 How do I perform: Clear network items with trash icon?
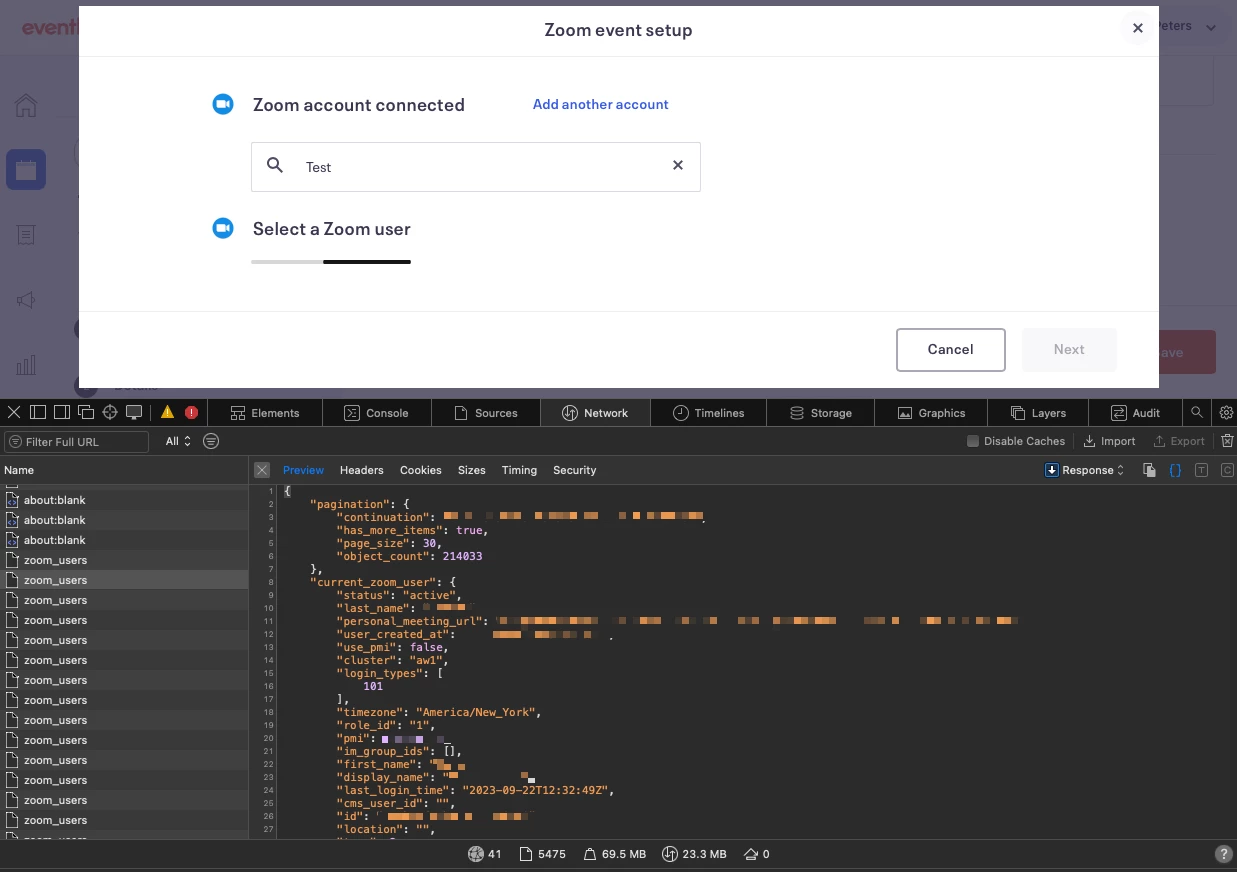1227,441
